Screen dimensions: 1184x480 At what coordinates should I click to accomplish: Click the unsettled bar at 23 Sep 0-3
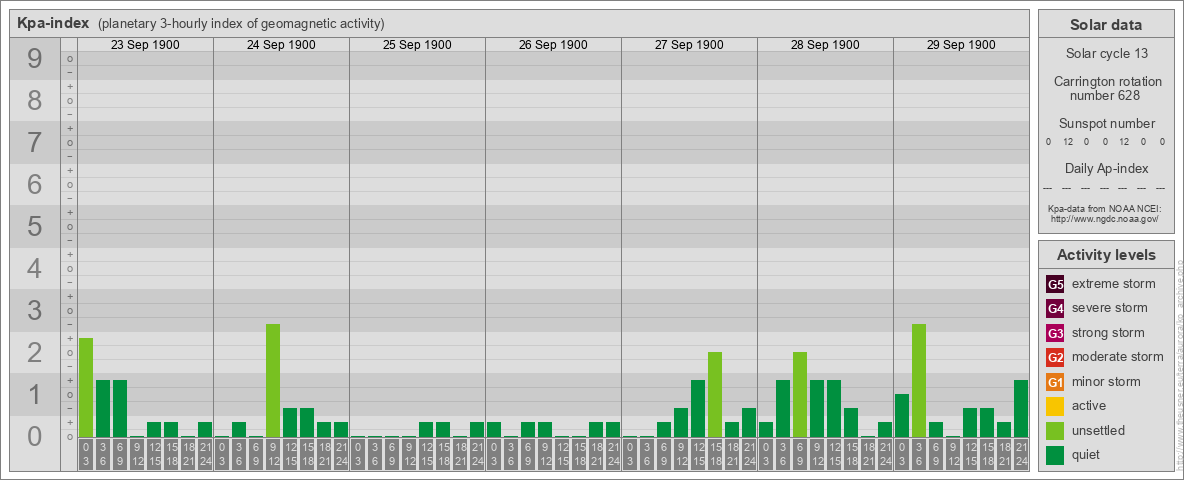click(x=85, y=388)
